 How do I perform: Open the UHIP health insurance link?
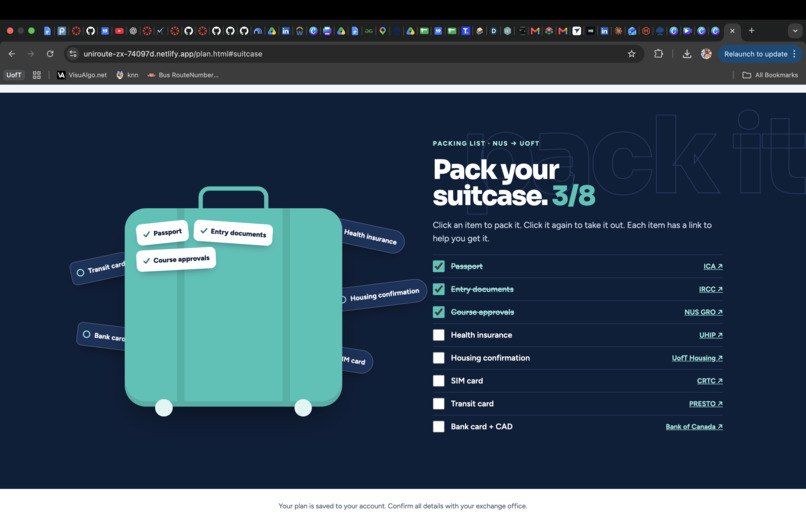coord(711,335)
